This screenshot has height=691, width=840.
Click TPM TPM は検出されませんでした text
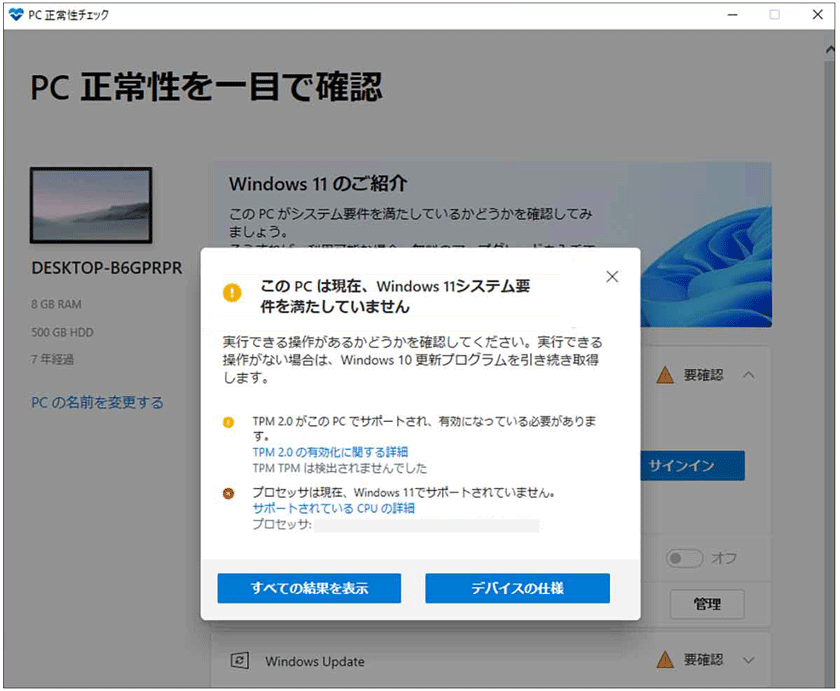[340, 468]
